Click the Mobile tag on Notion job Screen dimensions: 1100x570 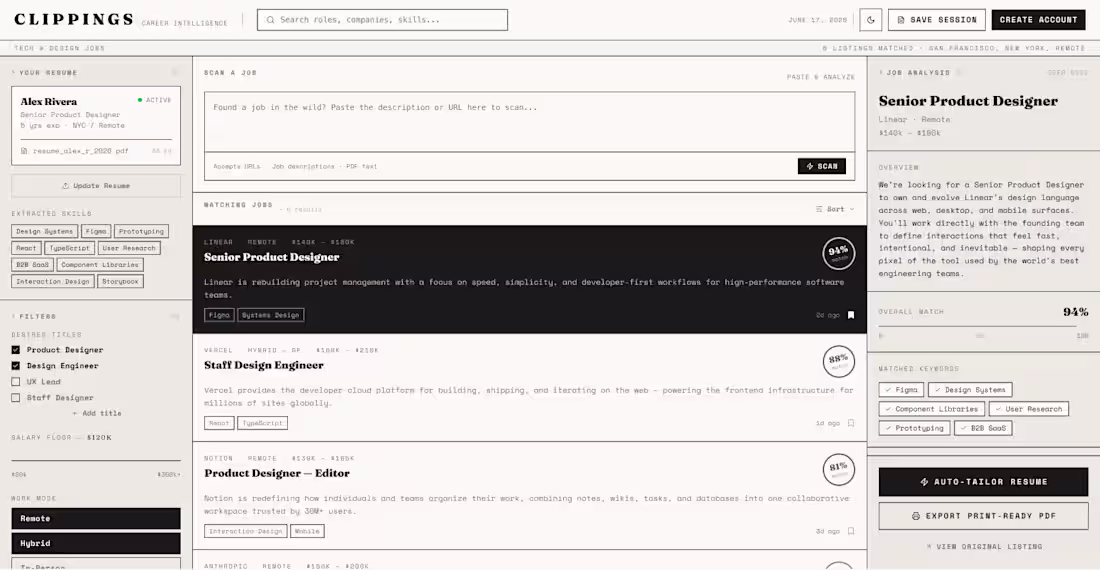307,531
